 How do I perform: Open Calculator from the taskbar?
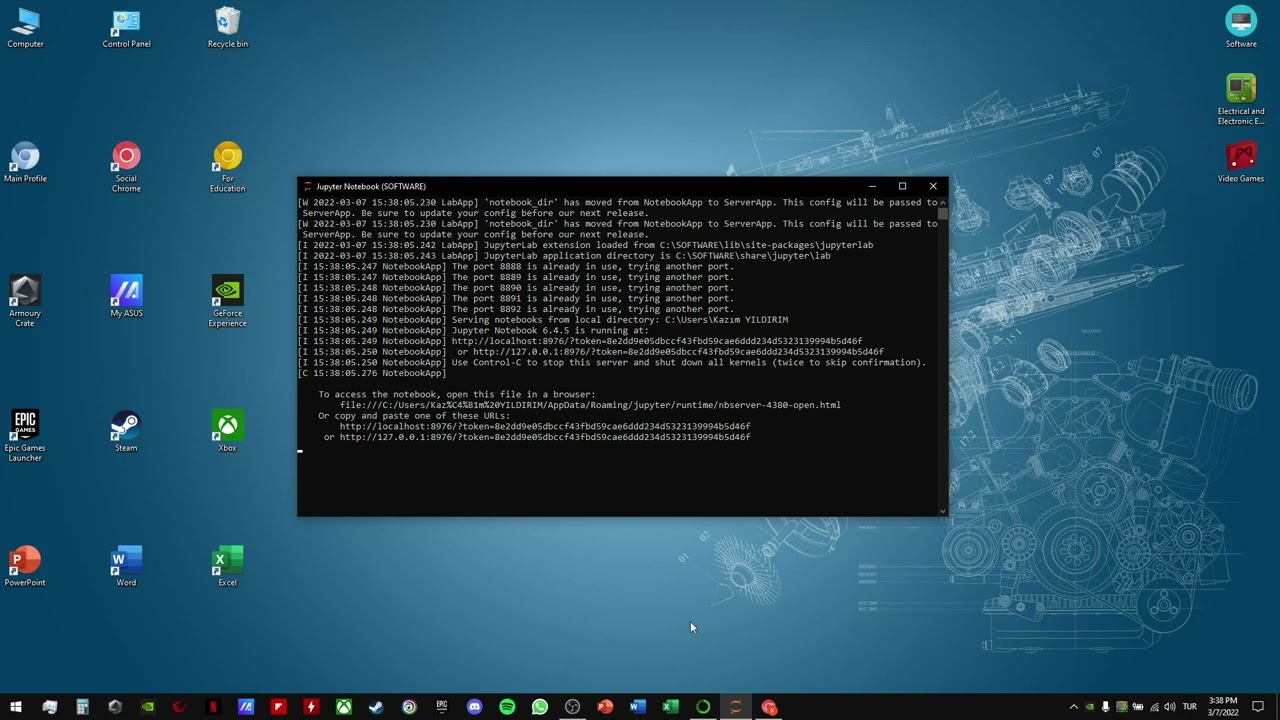click(x=82, y=707)
